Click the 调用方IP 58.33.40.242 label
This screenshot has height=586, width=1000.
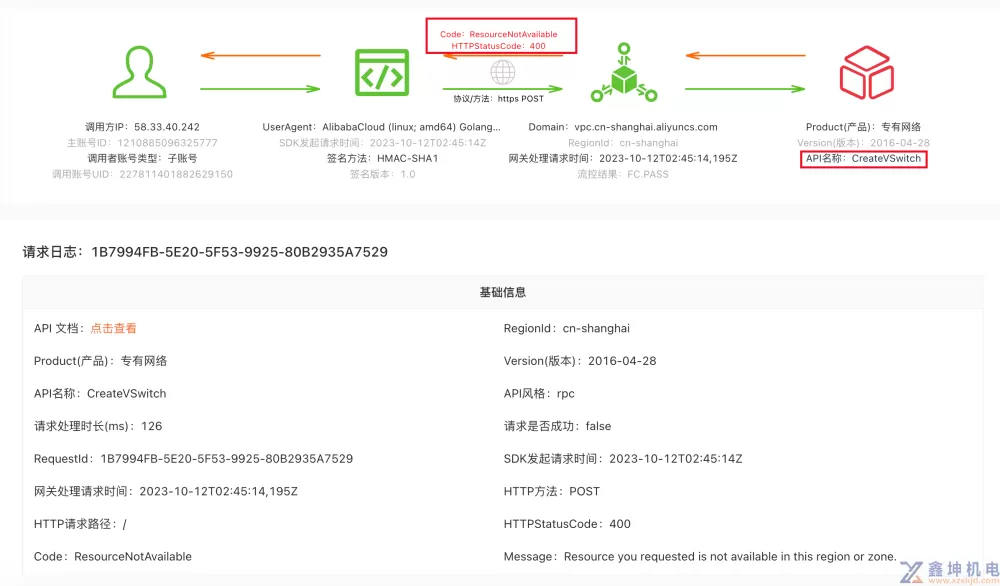(142, 127)
